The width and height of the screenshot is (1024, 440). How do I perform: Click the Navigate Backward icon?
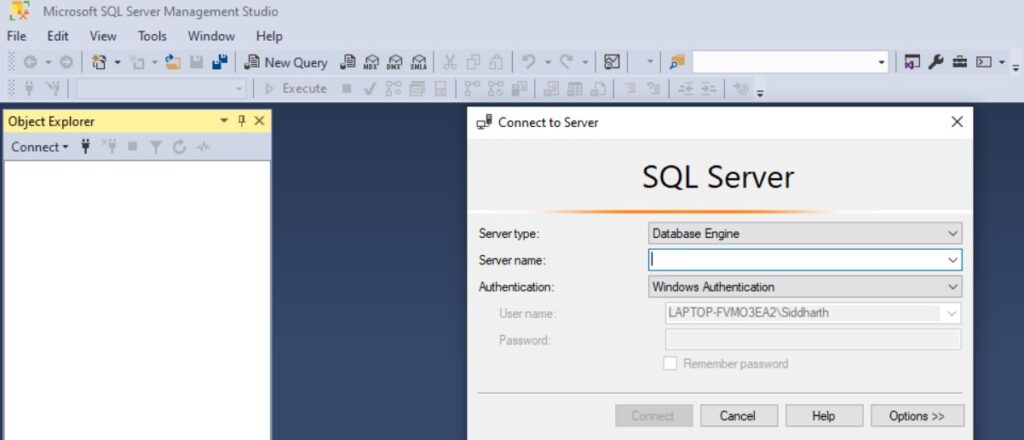coord(30,62)
